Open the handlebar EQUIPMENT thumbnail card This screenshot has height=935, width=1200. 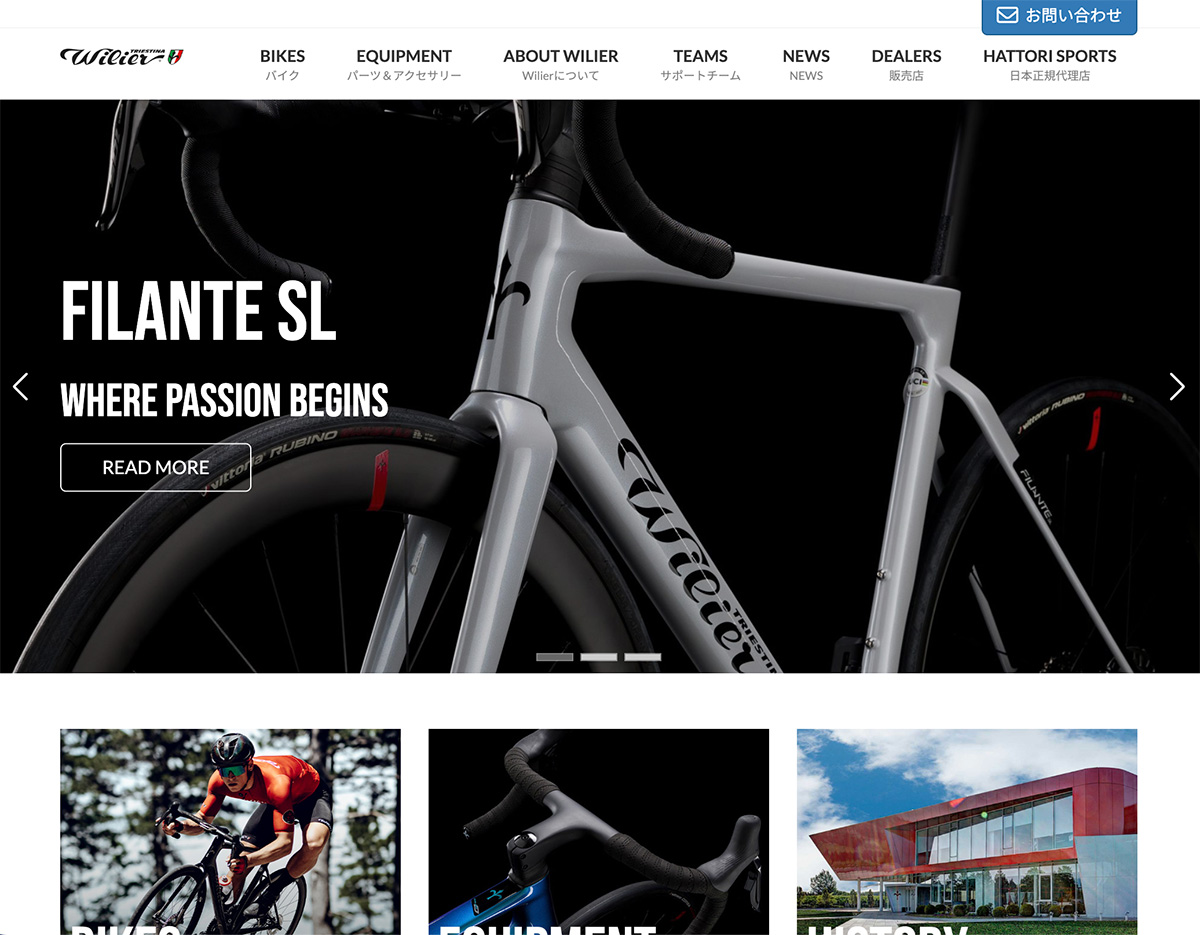point(599,832)
